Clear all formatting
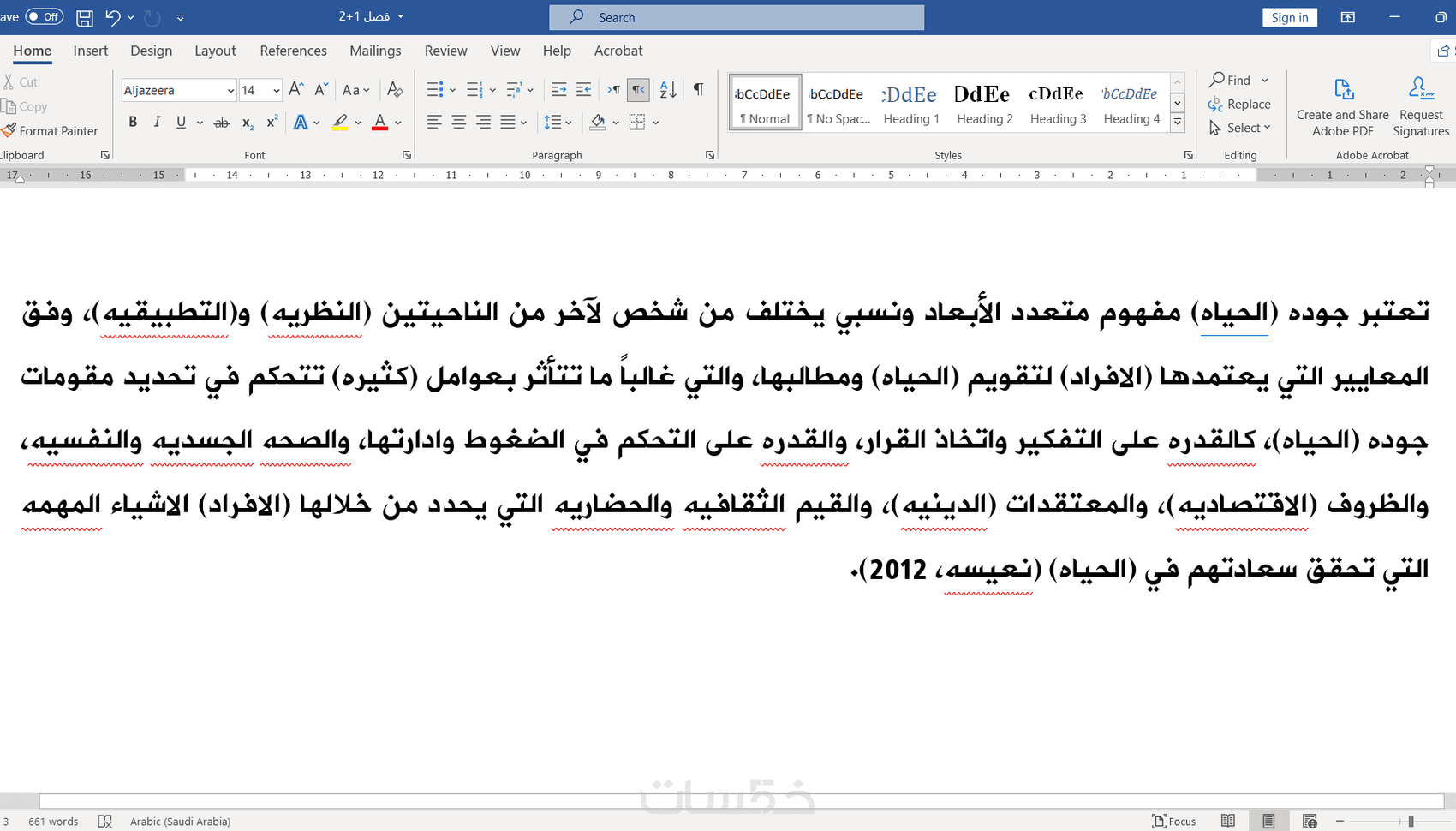This screenshot has width=1456, height=831. point(395,89)
